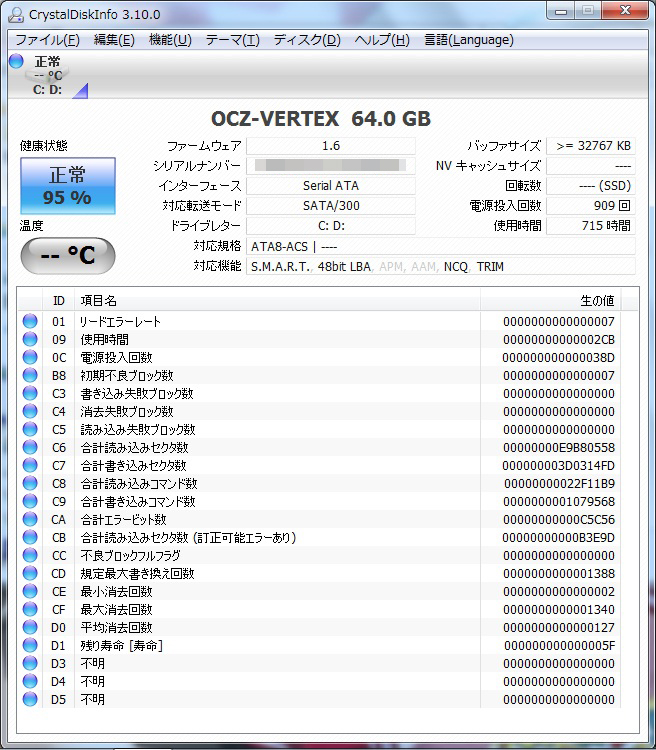Screen dimensions: 656x750
Task: Click status orb for C7 合計書き込みセクタ数
Action: coord(30,465)
